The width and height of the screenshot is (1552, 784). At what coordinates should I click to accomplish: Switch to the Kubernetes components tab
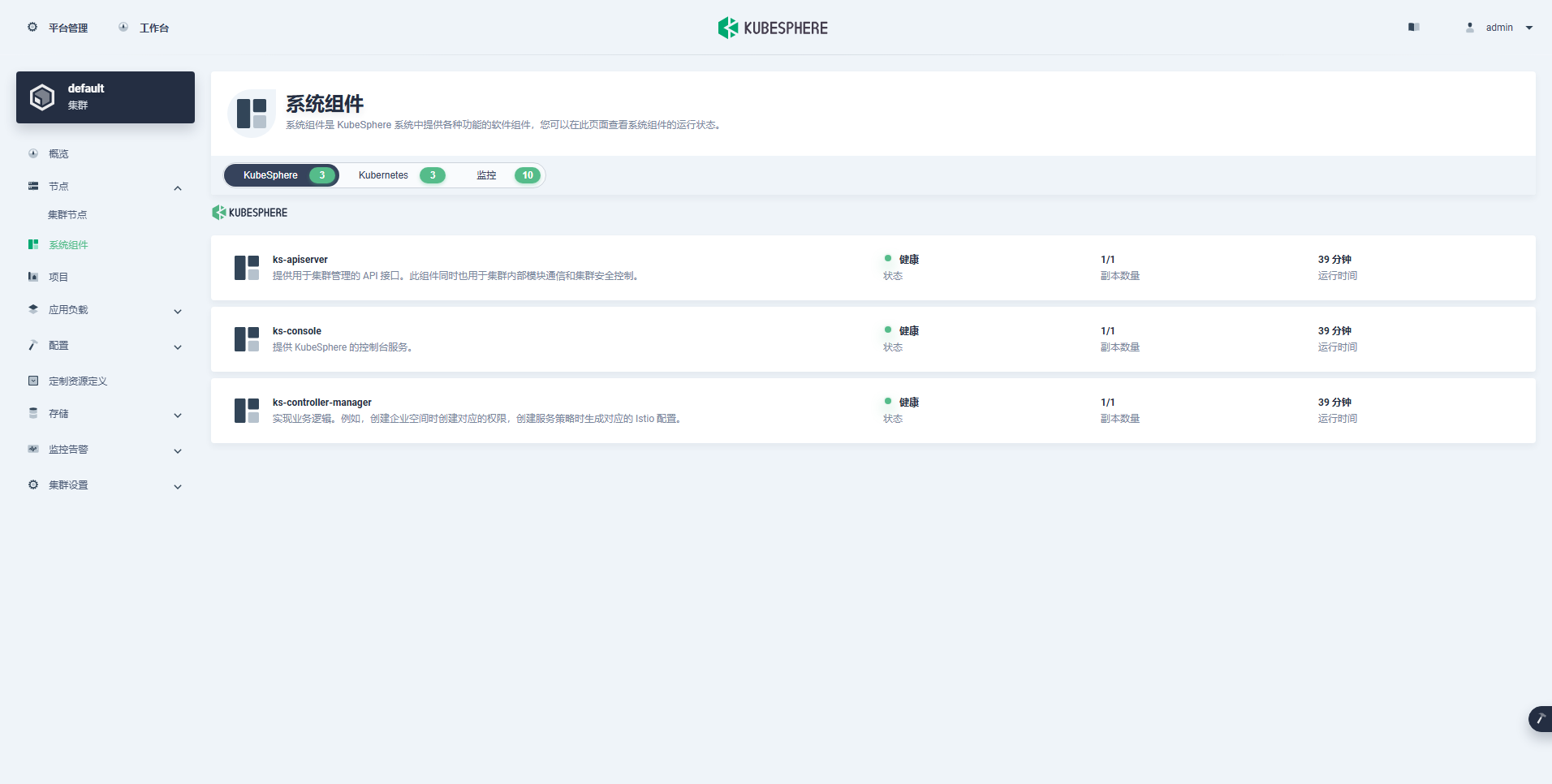pyautogui.click(x=401, y=175)
